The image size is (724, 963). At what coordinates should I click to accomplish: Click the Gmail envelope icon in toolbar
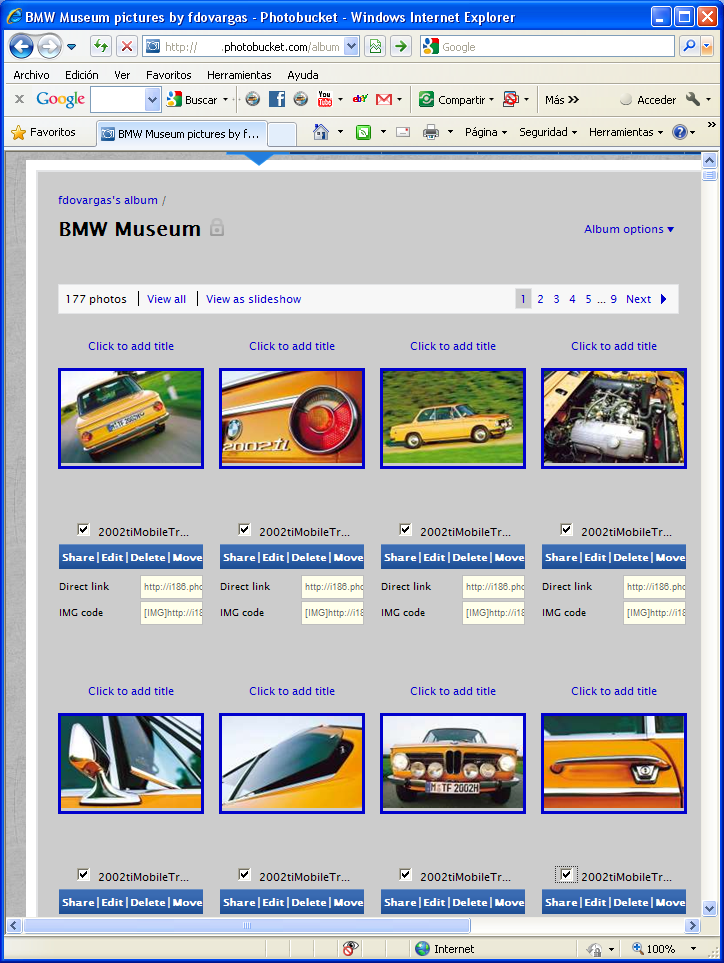[x=384, y=99]
